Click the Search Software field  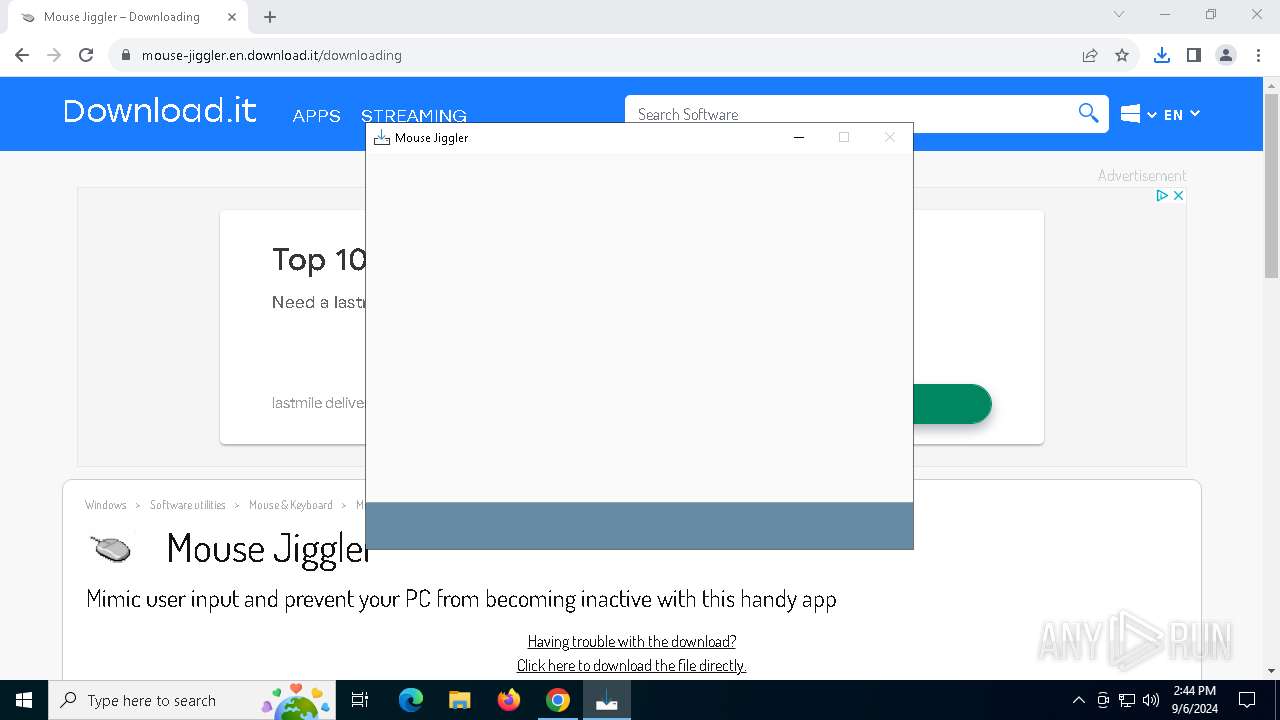click(848, 114)
